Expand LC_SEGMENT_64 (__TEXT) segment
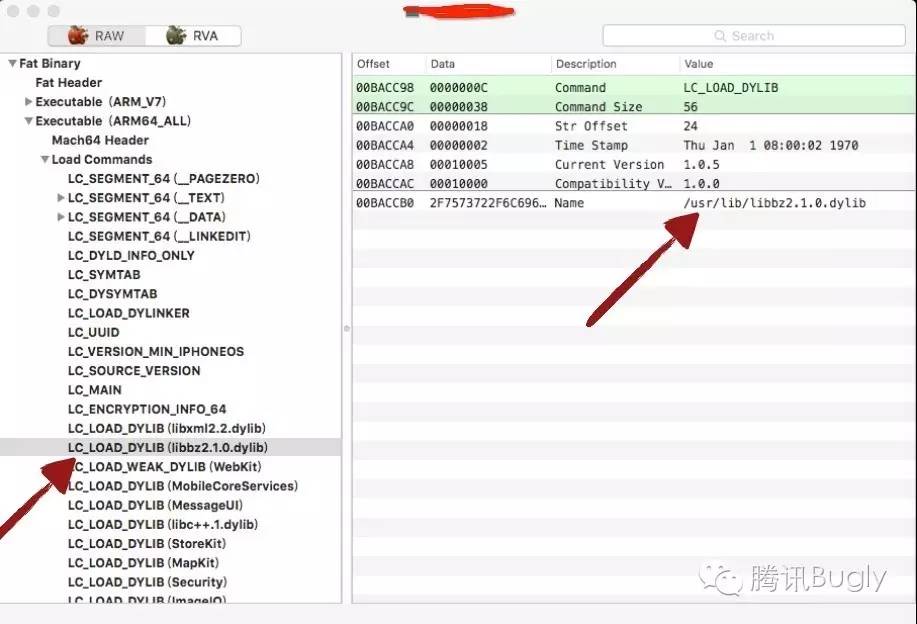The image size is (917, 624). 61,198
